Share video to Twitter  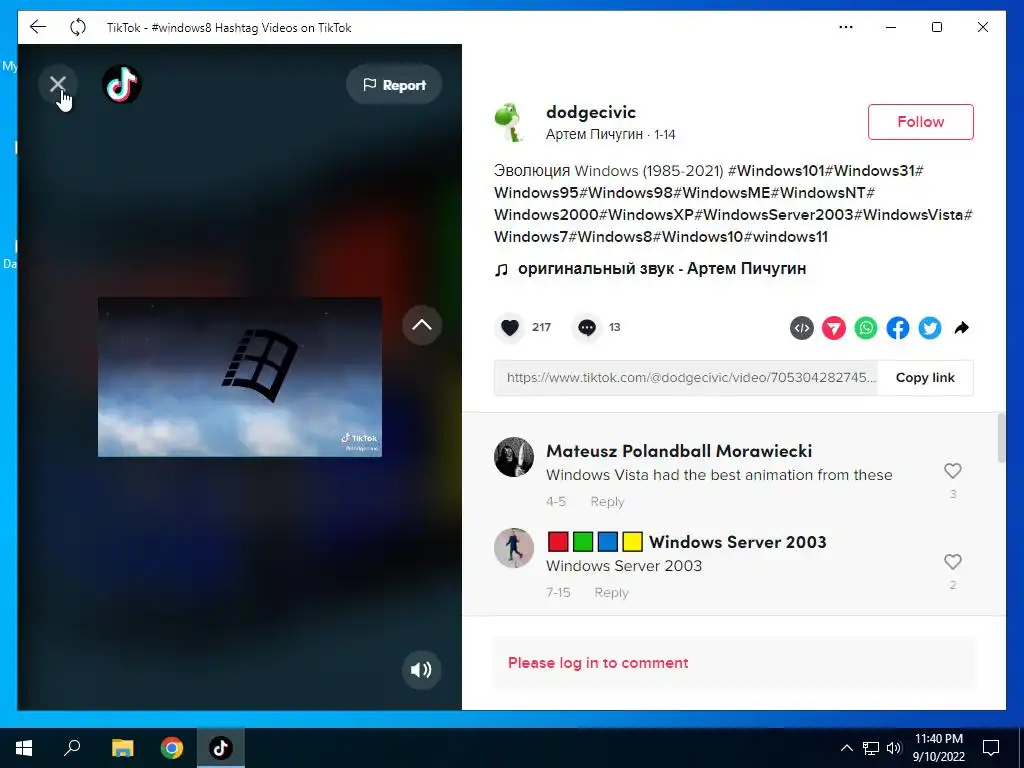point(930,328)
